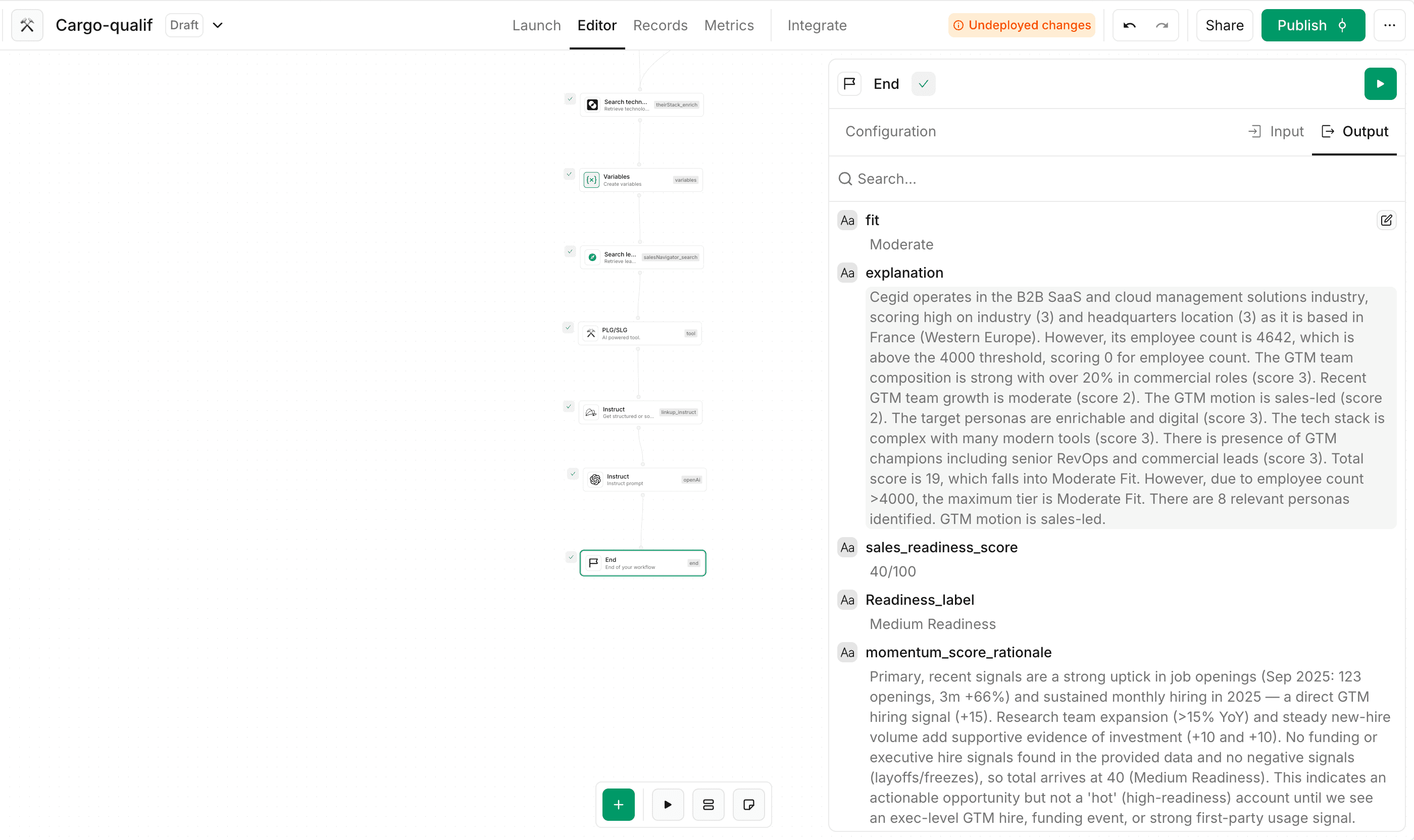The width and height of the screenshot is (1414, 840).
Task: Click the stacked layout icon in bottom toolbar
Action: tap(708, 804)
